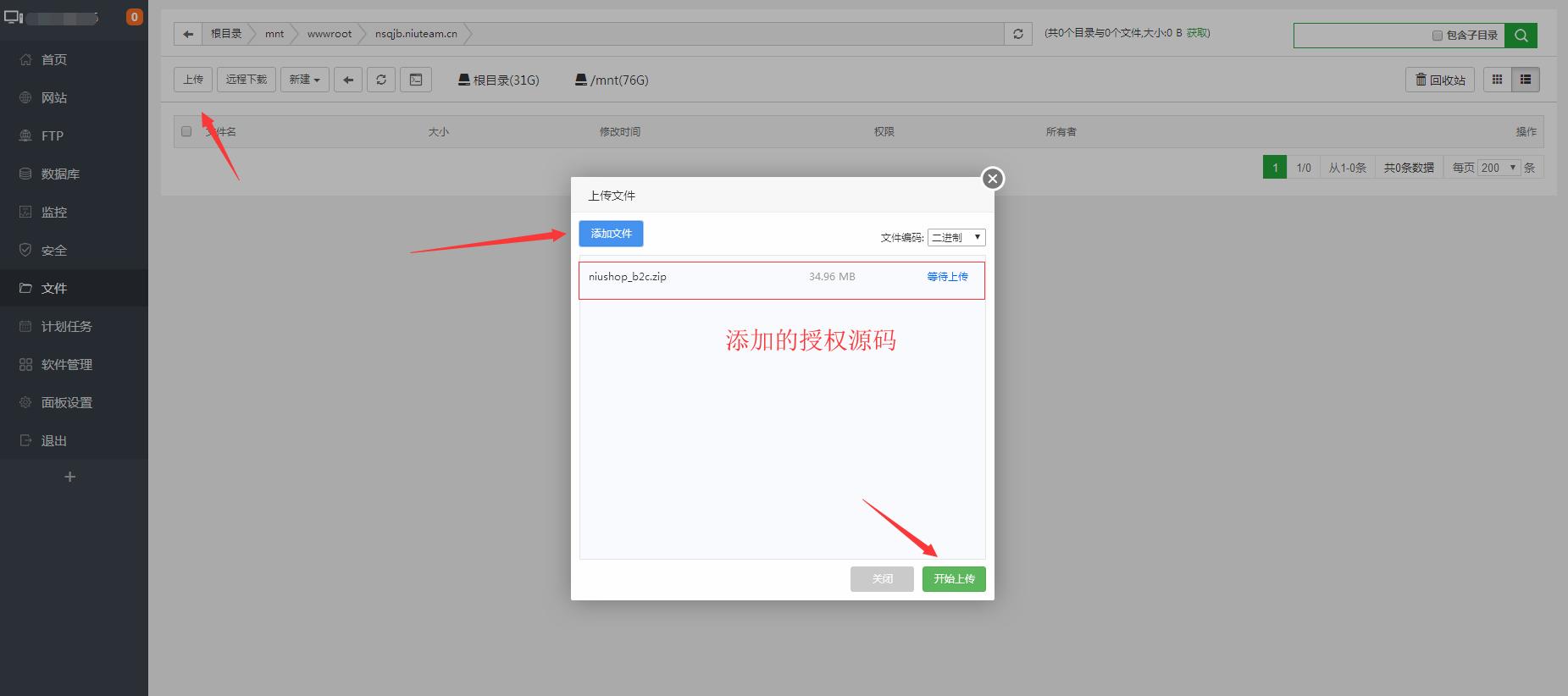
Task: Open the 监控 monitoring page
Action: click(x=54, y=212)
